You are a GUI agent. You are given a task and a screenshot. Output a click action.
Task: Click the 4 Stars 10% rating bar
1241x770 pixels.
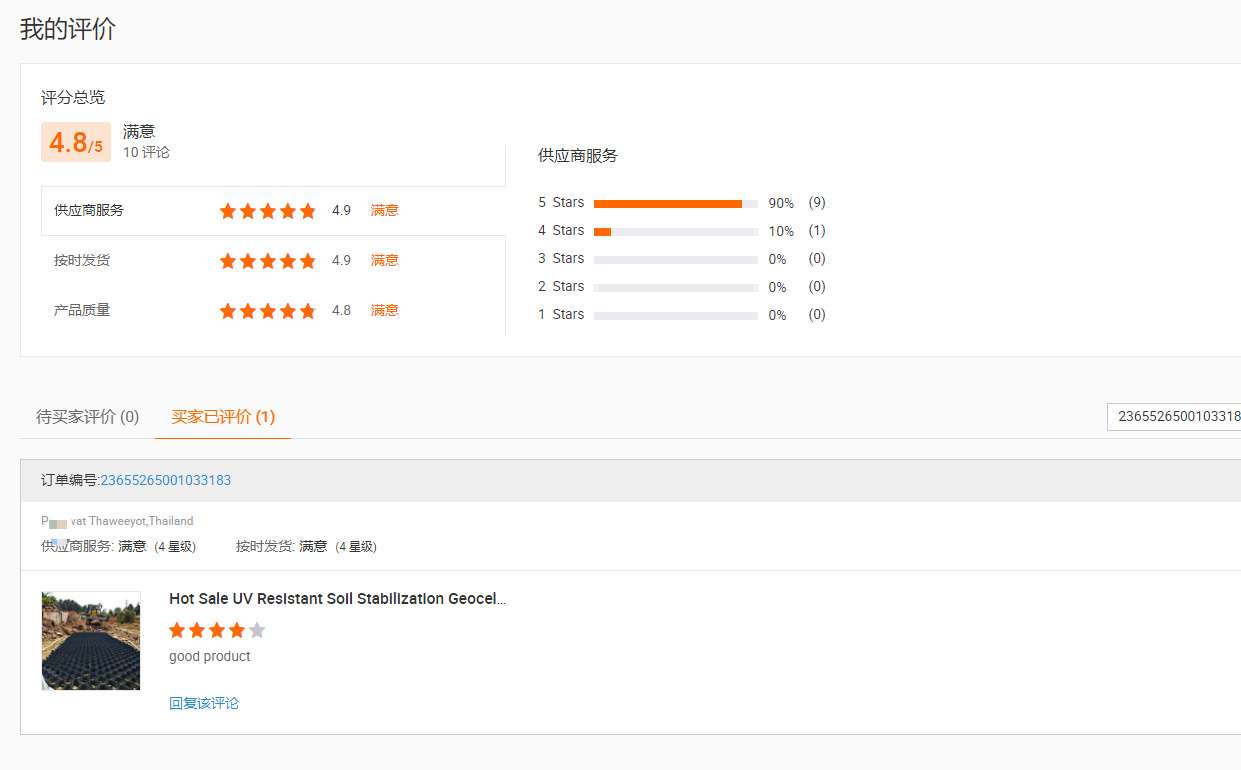[676, 231]
